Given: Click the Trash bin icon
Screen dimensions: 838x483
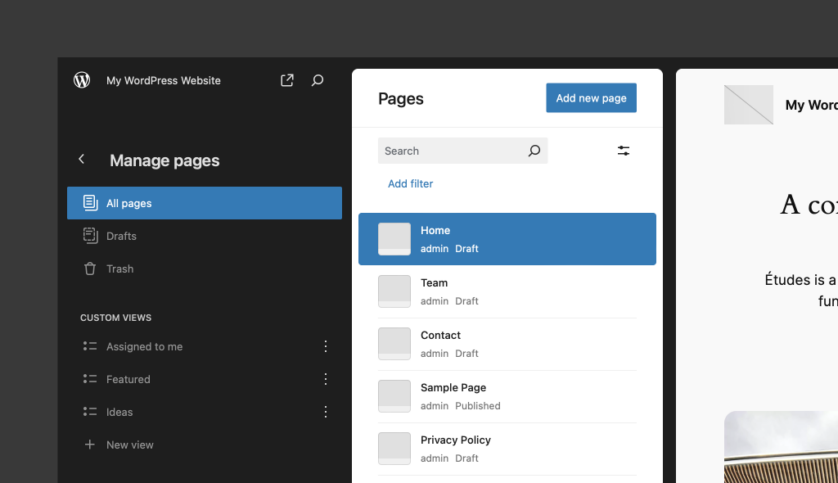Looking at the screenshot, I should coord(90,269).
